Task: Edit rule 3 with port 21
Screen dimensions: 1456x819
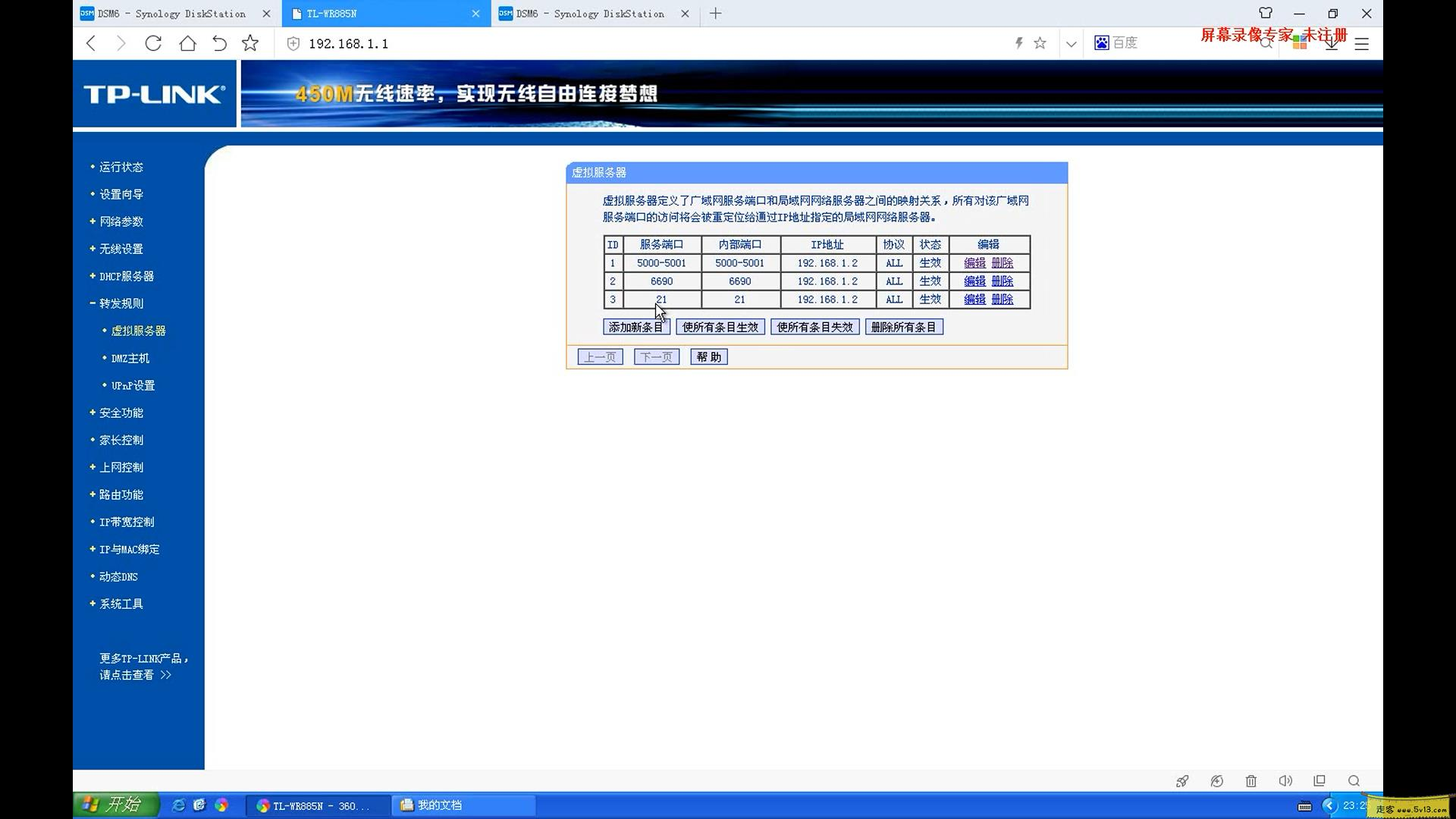Action: point(974,300)
